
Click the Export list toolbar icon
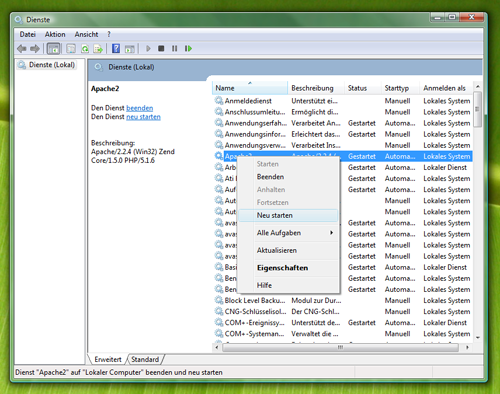[98, 49]
